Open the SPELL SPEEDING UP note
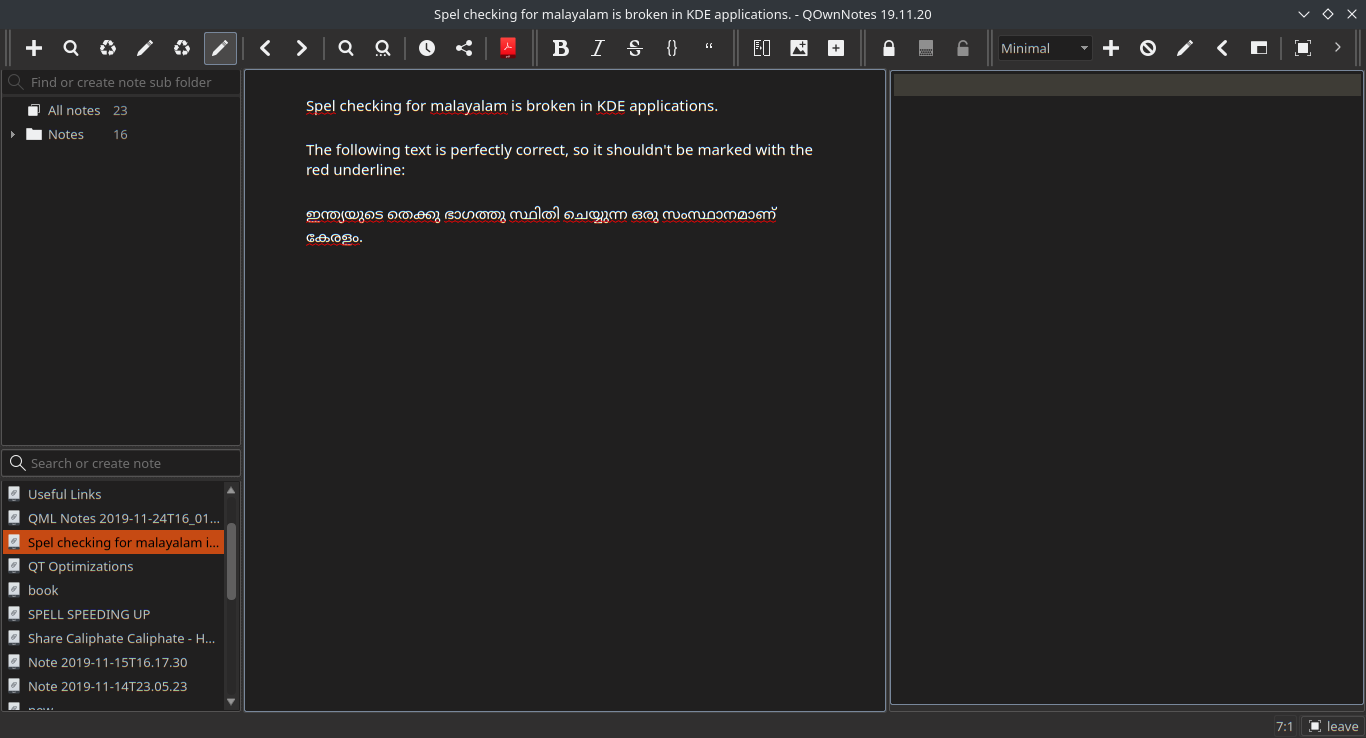Screen dimensions: 1366x738 coord(114,614)
